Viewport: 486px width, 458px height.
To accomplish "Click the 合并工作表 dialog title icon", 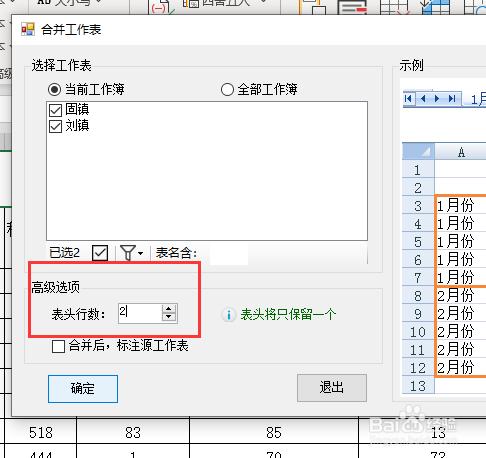I will click(28, 29).
